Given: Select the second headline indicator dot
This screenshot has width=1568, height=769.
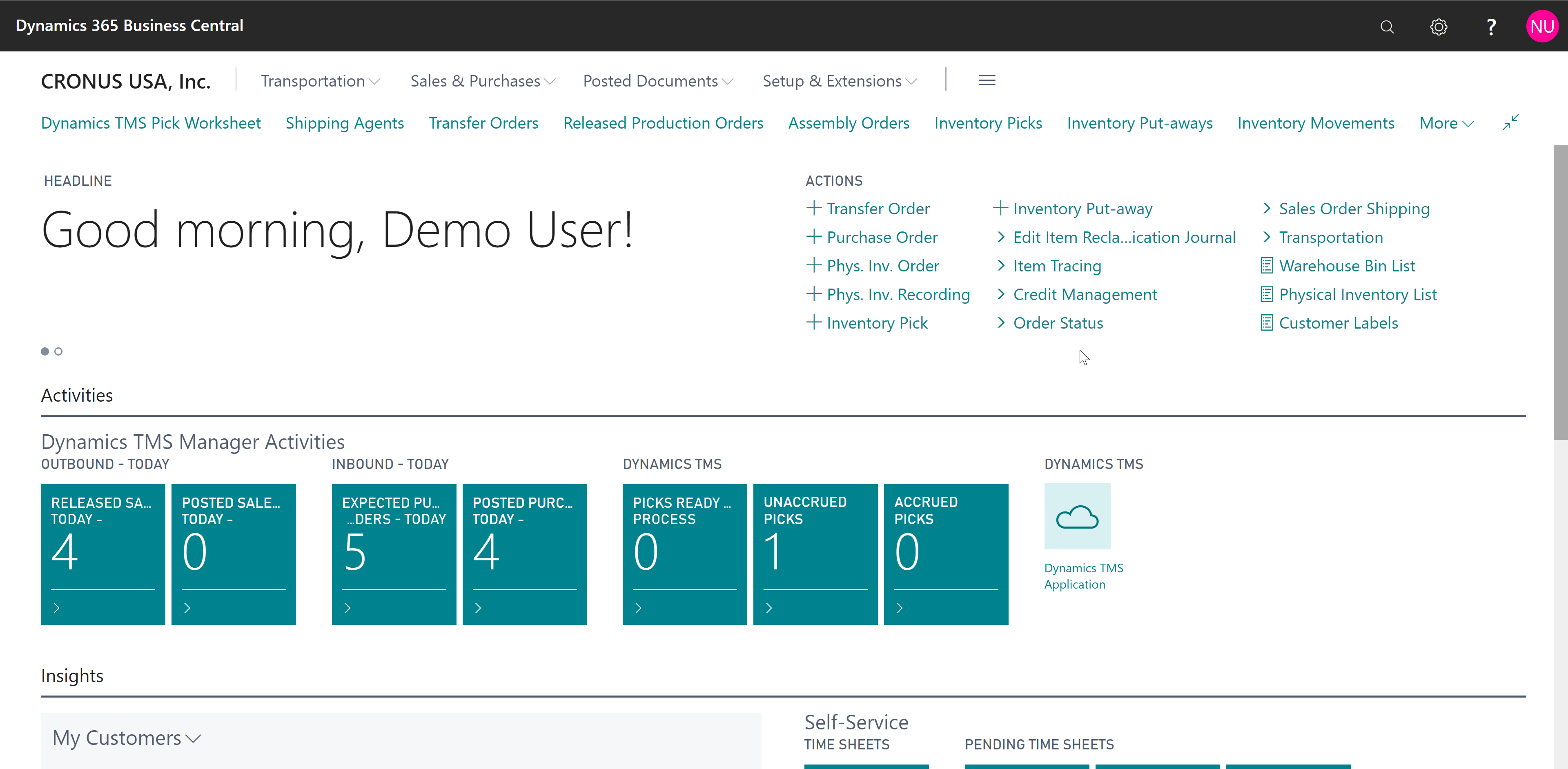Looking at the screenshot, I should (x=58, y=351).
